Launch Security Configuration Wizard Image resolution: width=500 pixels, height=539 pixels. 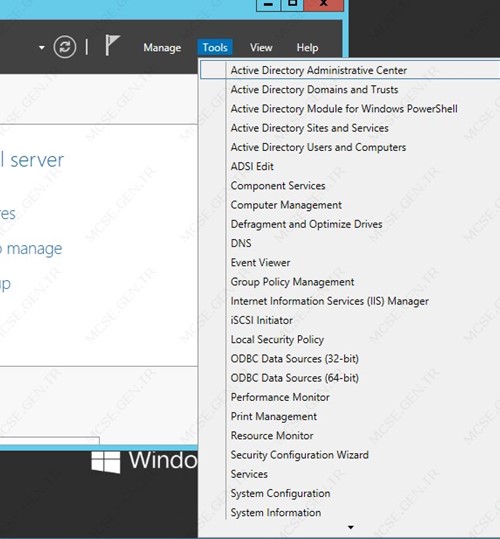tap(300, 455)
